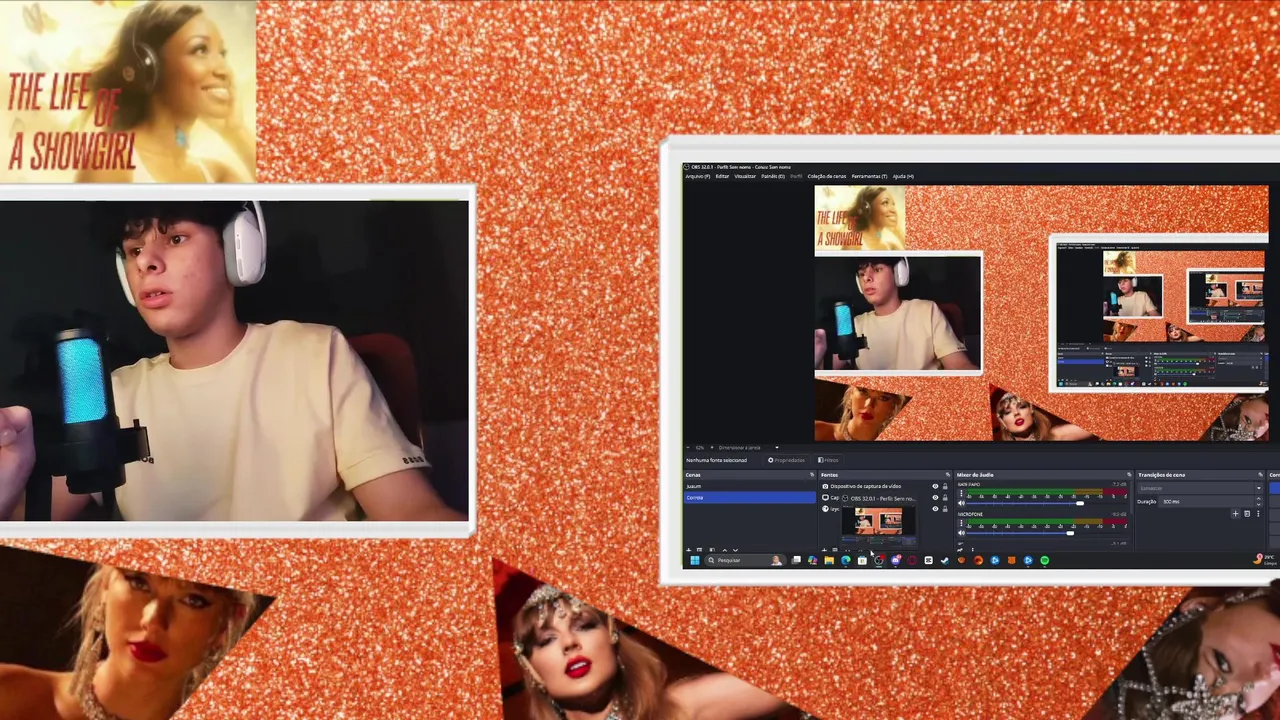Open Task View from the taskbar
The width and height of the screenshot is (1280, 720).
(796, 560)
